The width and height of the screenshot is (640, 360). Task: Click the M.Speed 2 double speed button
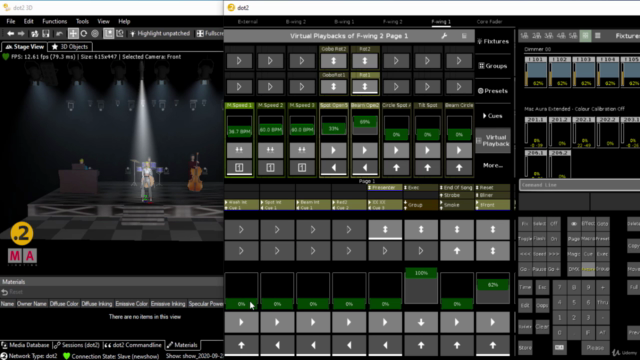point(270,150)
